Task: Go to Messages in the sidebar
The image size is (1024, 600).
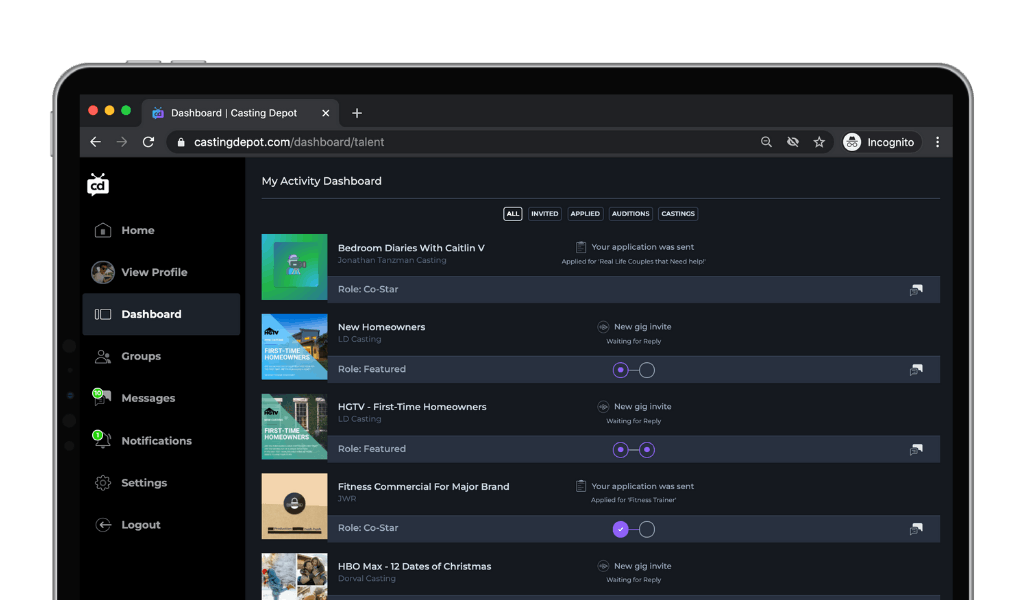Action: point(147,398)
